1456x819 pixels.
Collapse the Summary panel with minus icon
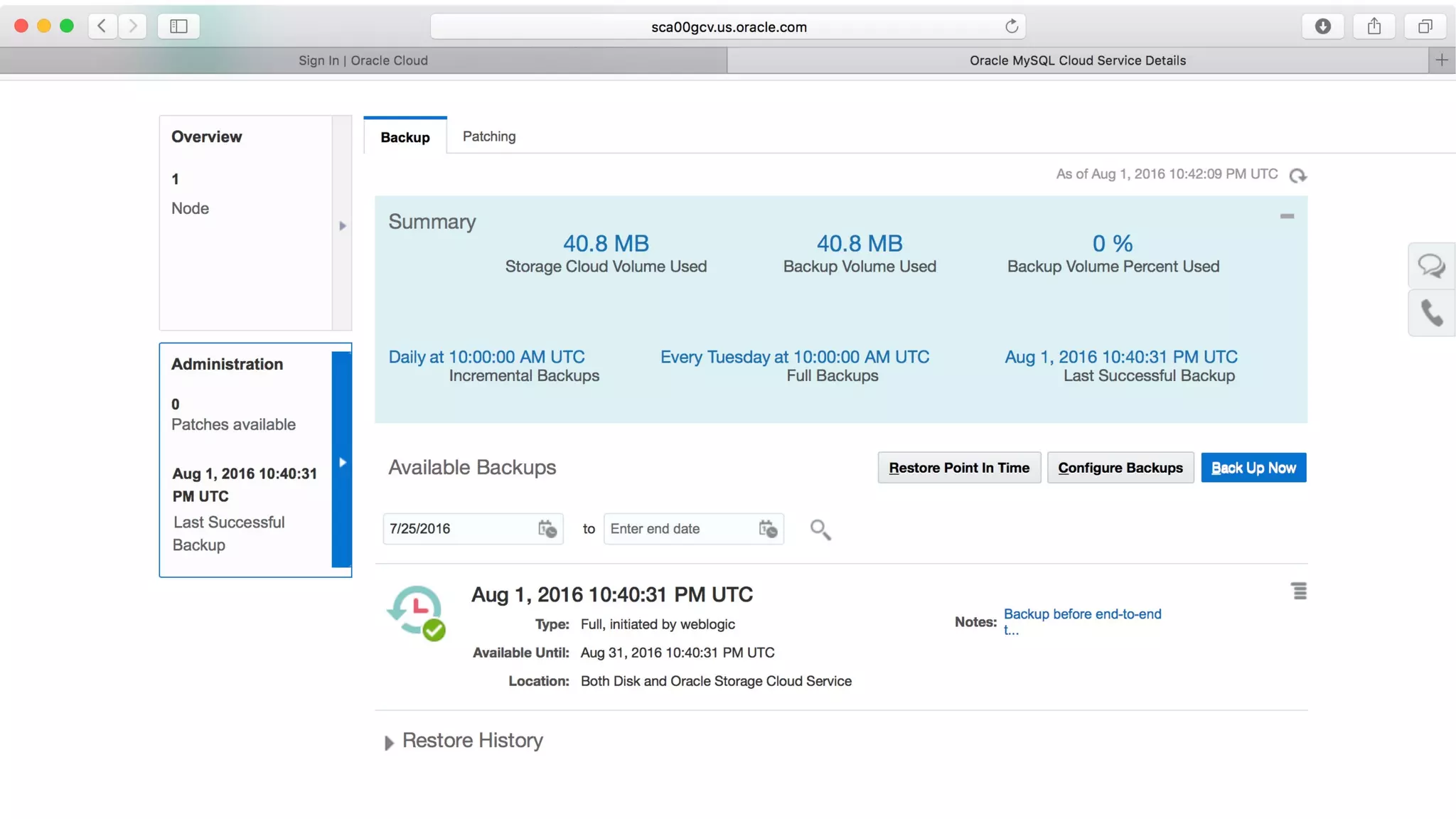(1287, 216)
